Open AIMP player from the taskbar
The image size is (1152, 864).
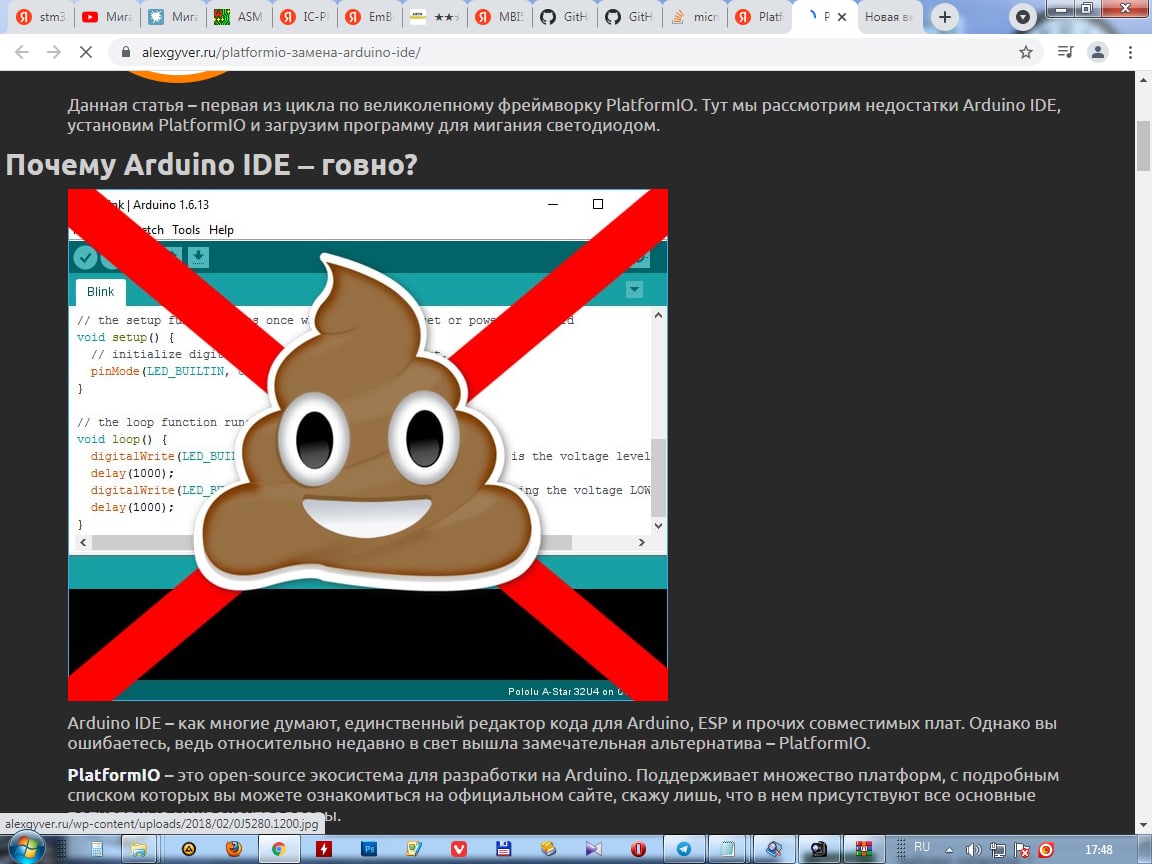pos(189,849)
